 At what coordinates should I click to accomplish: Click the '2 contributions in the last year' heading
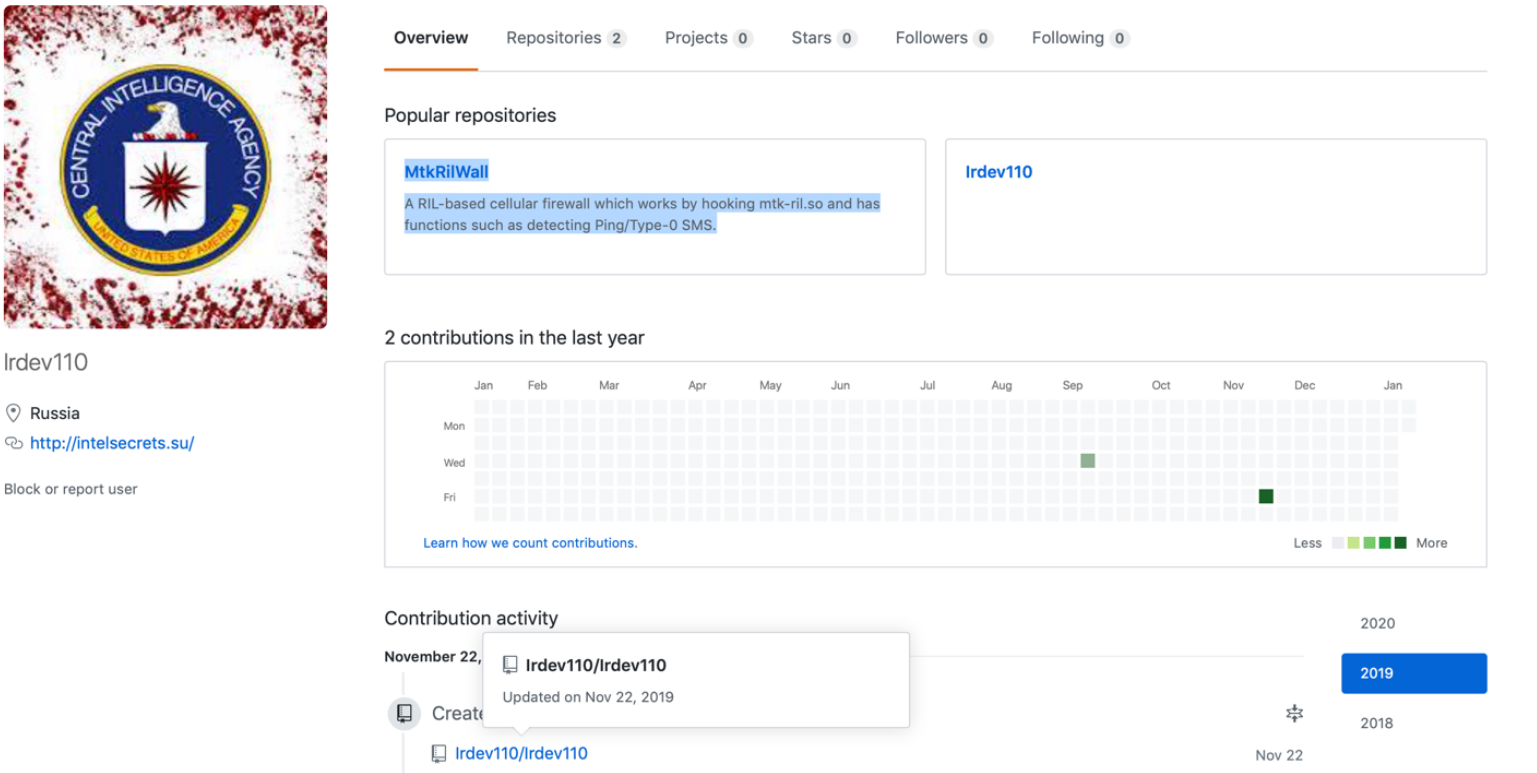514,338
